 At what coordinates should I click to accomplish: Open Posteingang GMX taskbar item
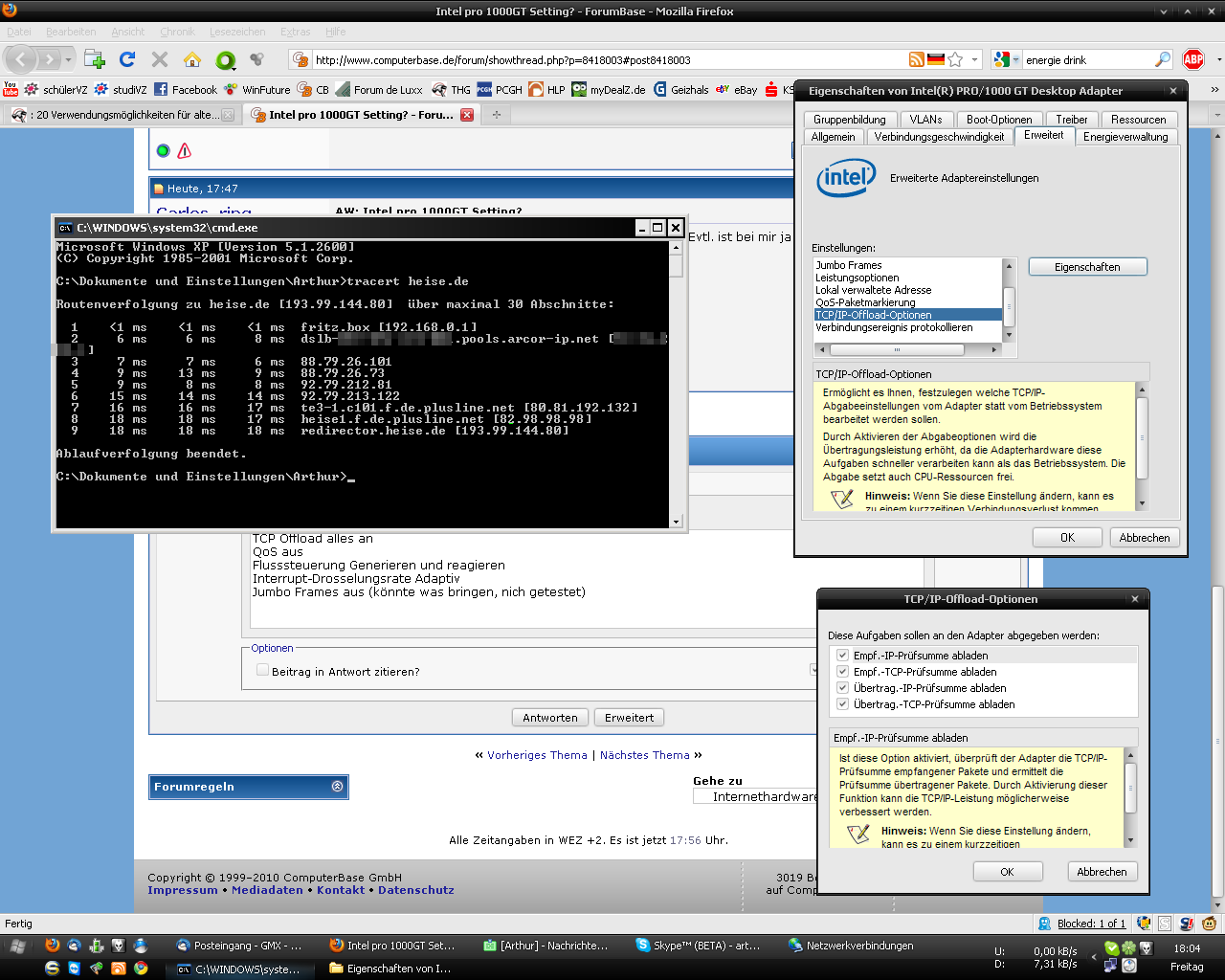click(x=239, y=946)
